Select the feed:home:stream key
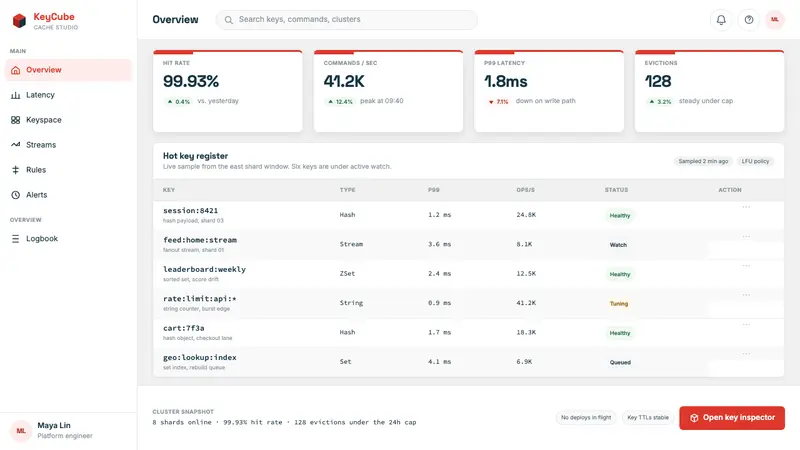800x450 pixels. tap(200, 240)
